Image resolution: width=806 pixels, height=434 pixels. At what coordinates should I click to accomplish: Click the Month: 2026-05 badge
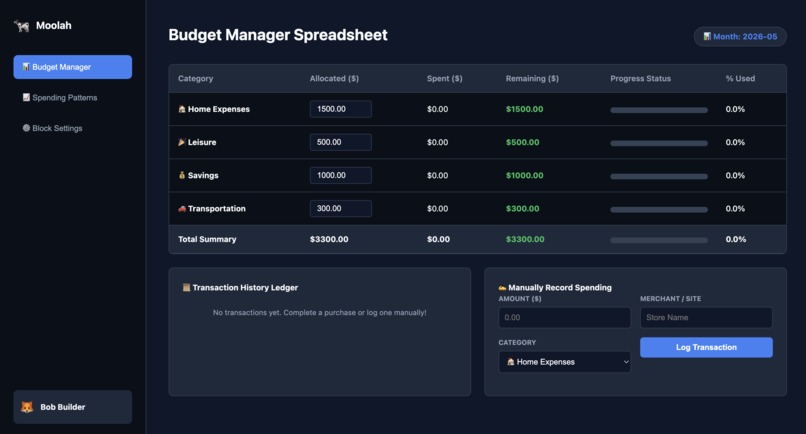(x=740, y=37)
